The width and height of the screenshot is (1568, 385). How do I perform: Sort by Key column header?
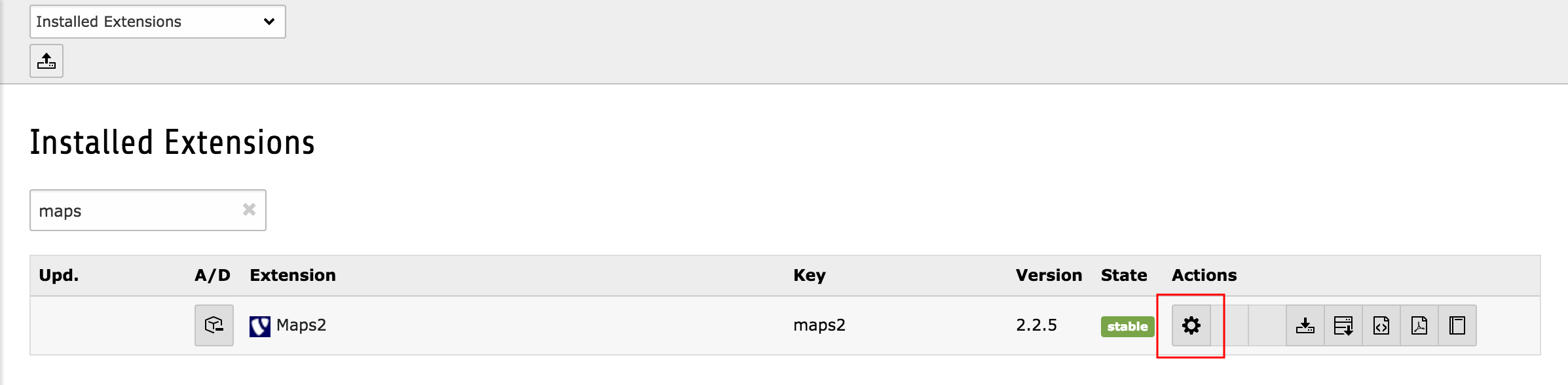tap(810, 276)
